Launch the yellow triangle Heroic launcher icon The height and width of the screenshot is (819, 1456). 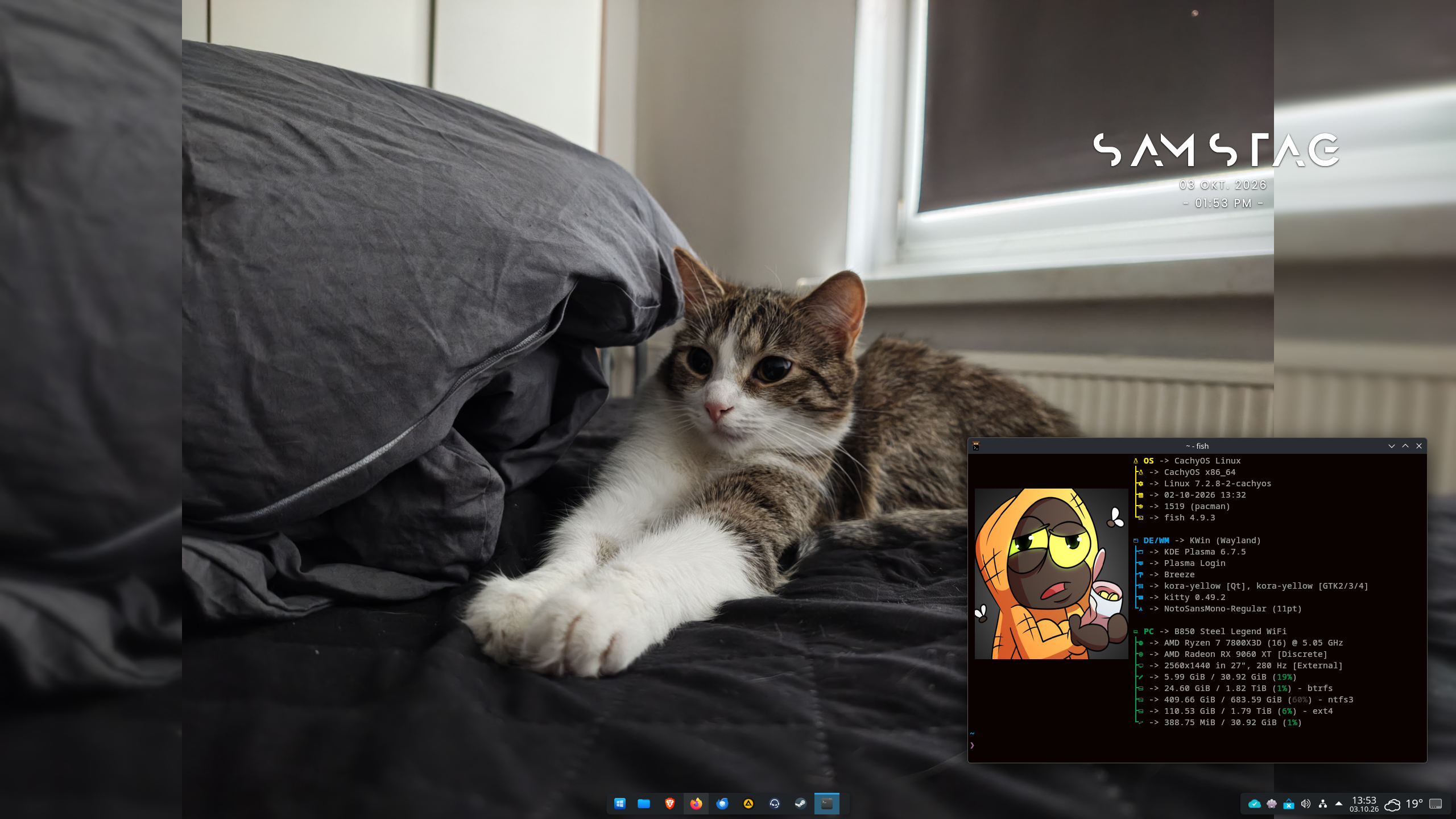click(748, 803)
